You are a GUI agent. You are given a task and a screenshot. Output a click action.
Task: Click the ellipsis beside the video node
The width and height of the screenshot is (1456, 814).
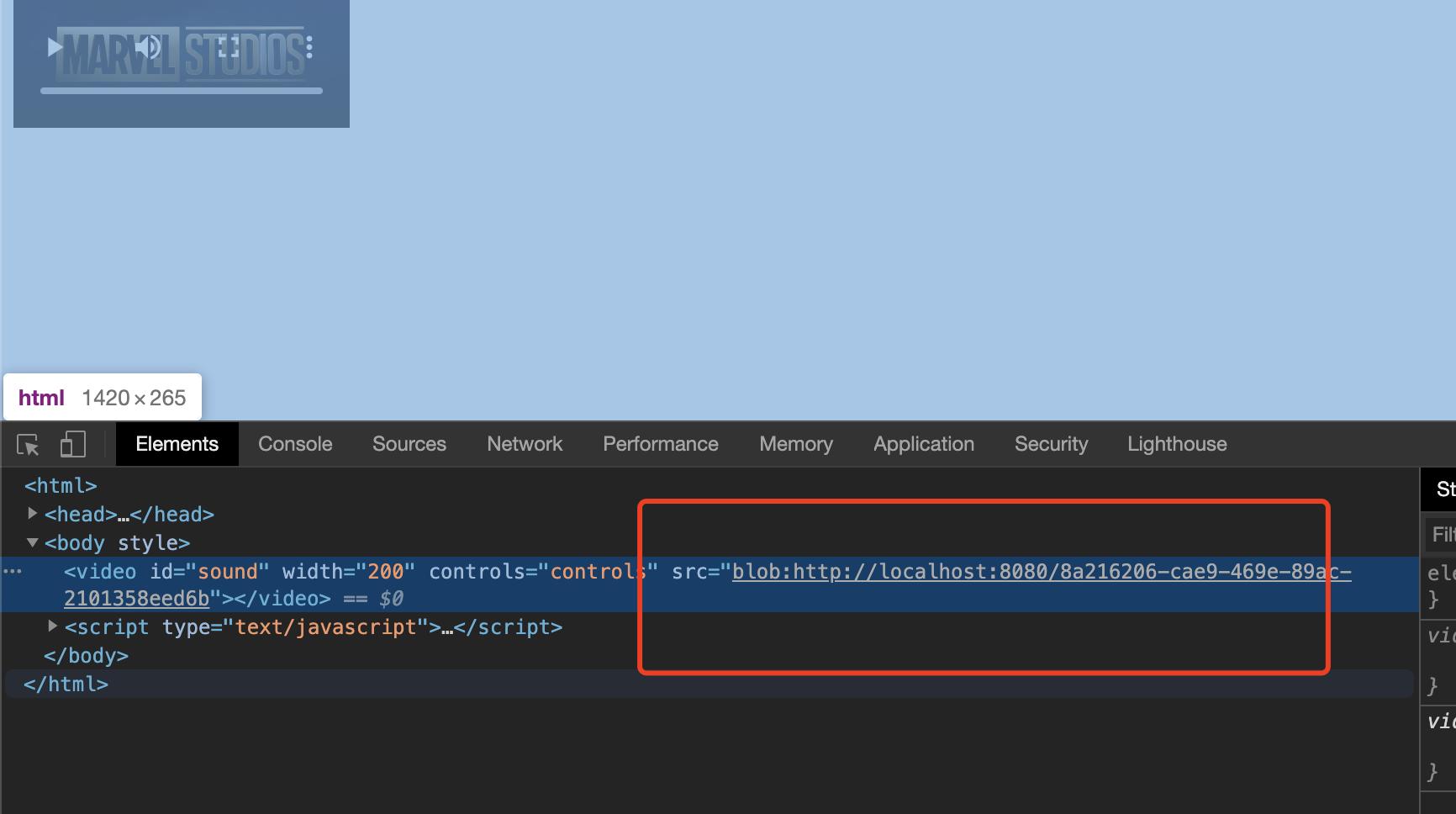tap(13, 571)
